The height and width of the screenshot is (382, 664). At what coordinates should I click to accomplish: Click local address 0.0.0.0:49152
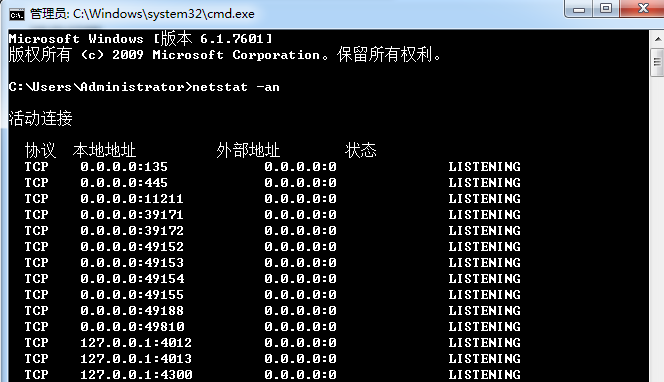(x=132, y=246)
